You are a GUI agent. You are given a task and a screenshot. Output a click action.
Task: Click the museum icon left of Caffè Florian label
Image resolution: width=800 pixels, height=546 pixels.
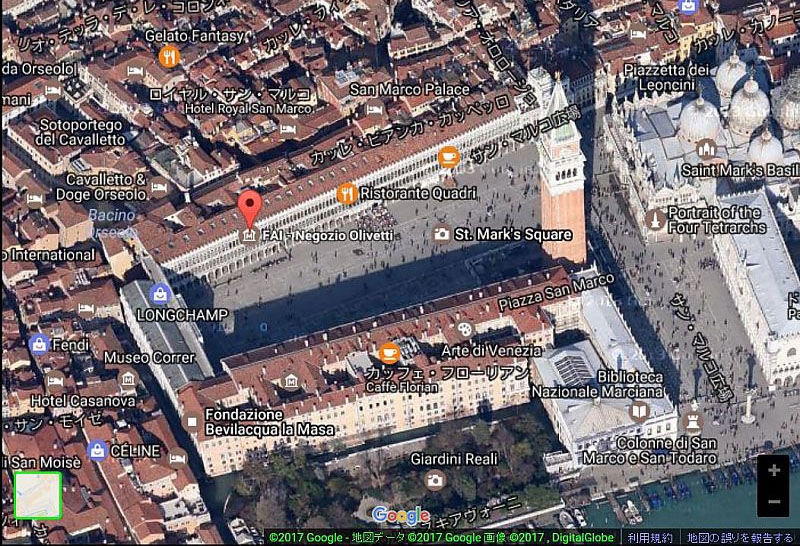coord(291,380)
